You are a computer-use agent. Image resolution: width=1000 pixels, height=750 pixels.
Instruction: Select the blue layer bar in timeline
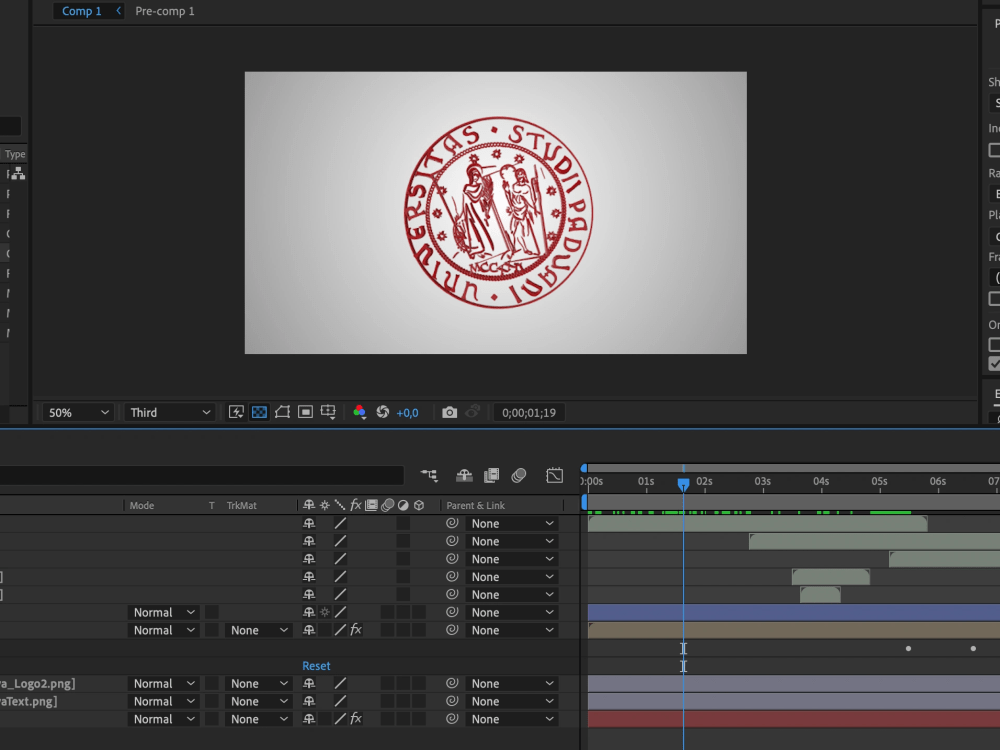pyautogui.click(x=793, y=612)
